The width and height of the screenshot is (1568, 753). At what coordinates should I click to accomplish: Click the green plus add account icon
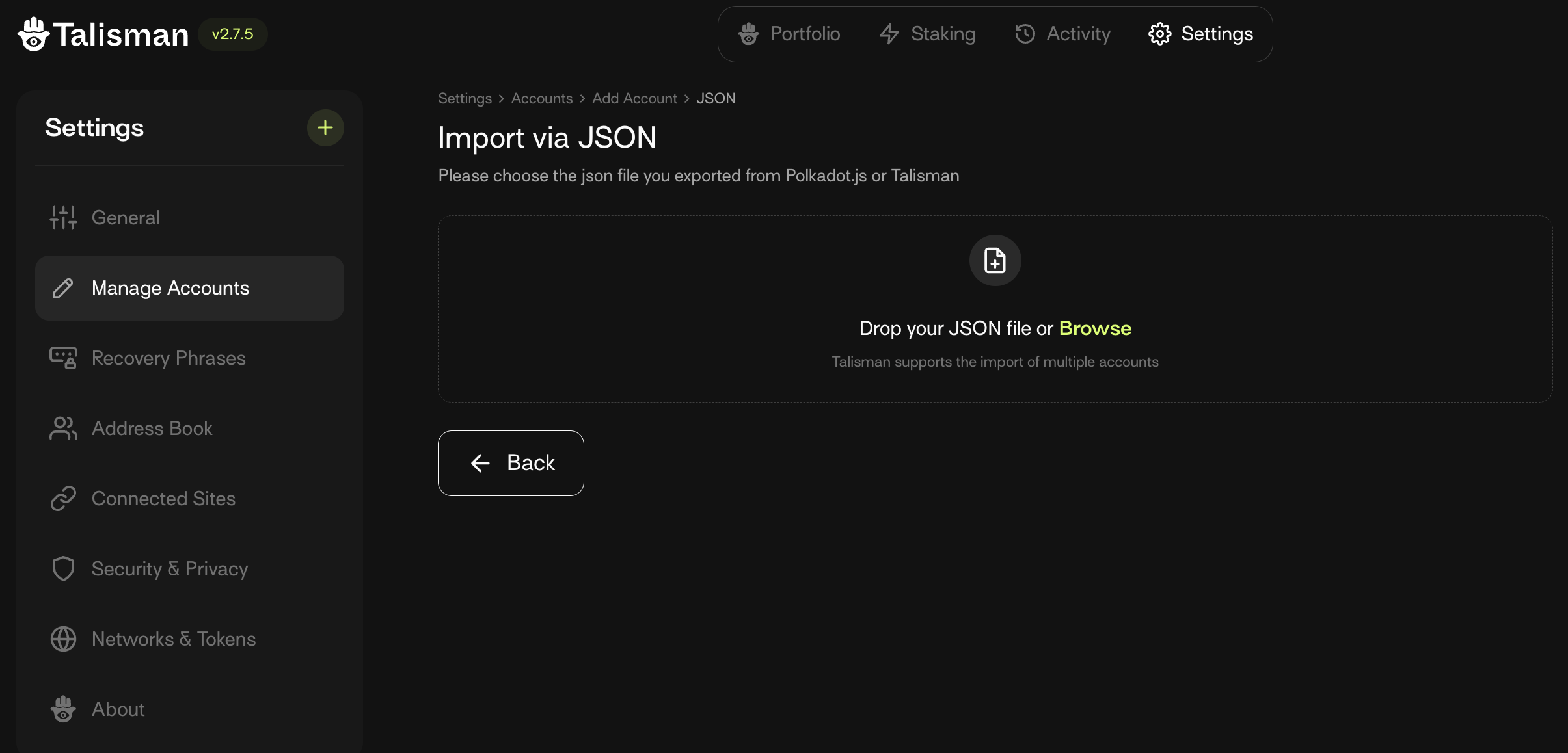point(325,127)
